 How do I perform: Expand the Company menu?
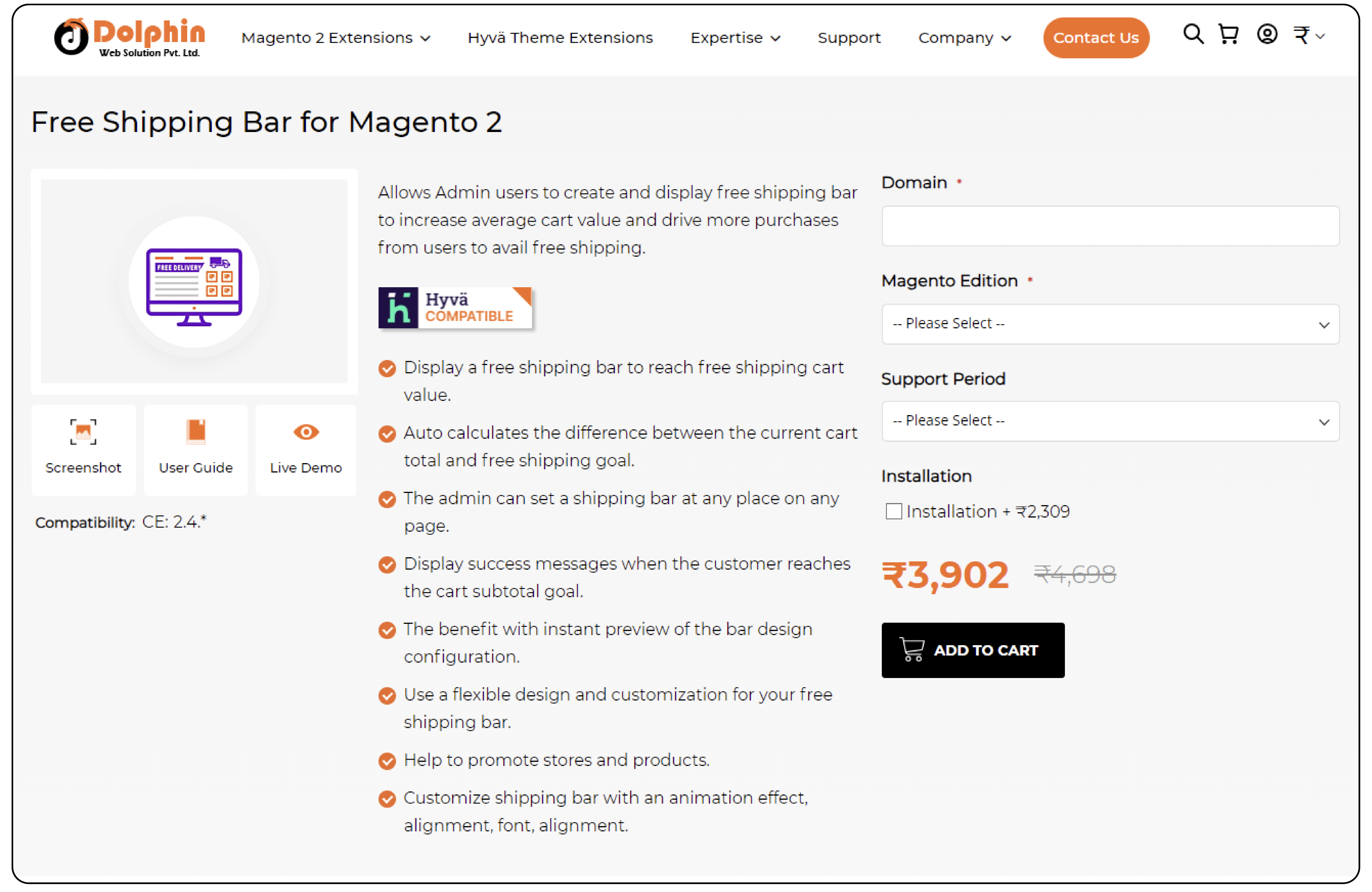tap(965, 38)
